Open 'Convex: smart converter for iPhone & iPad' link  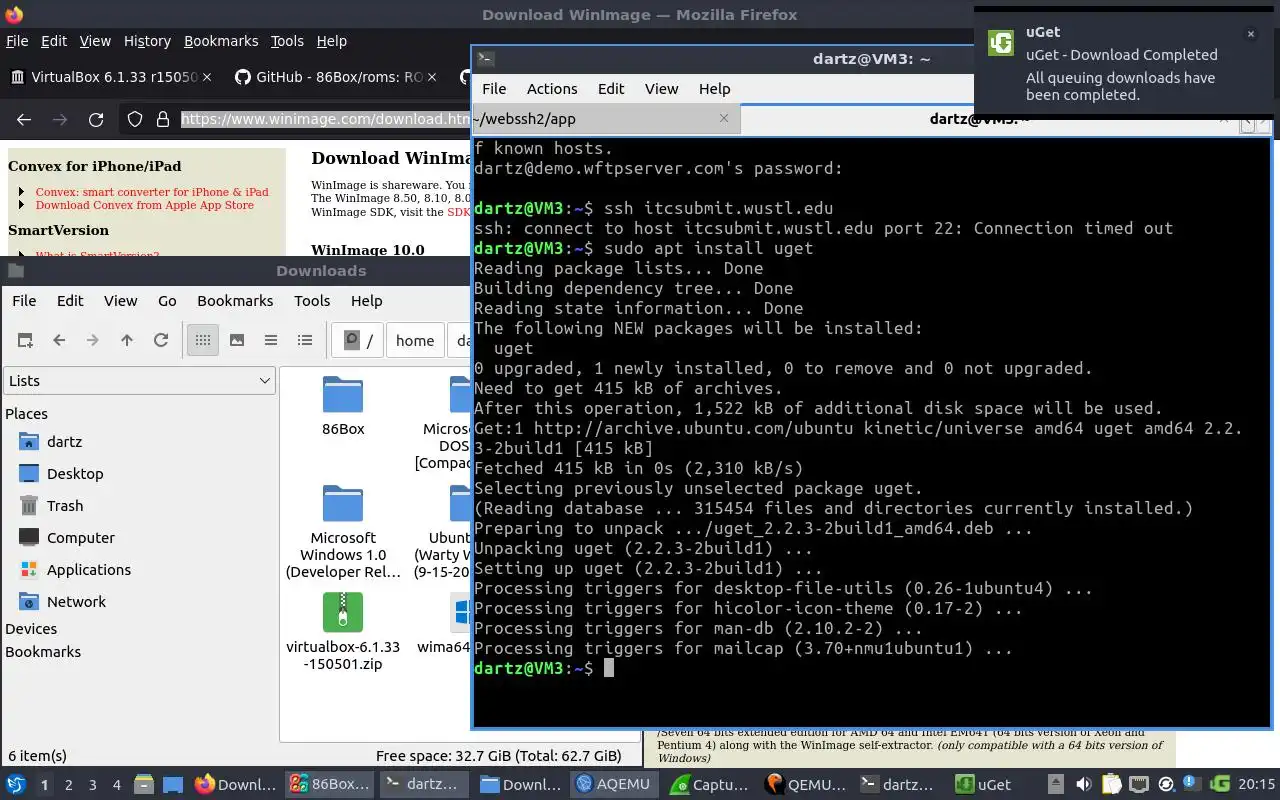(152, 192)
